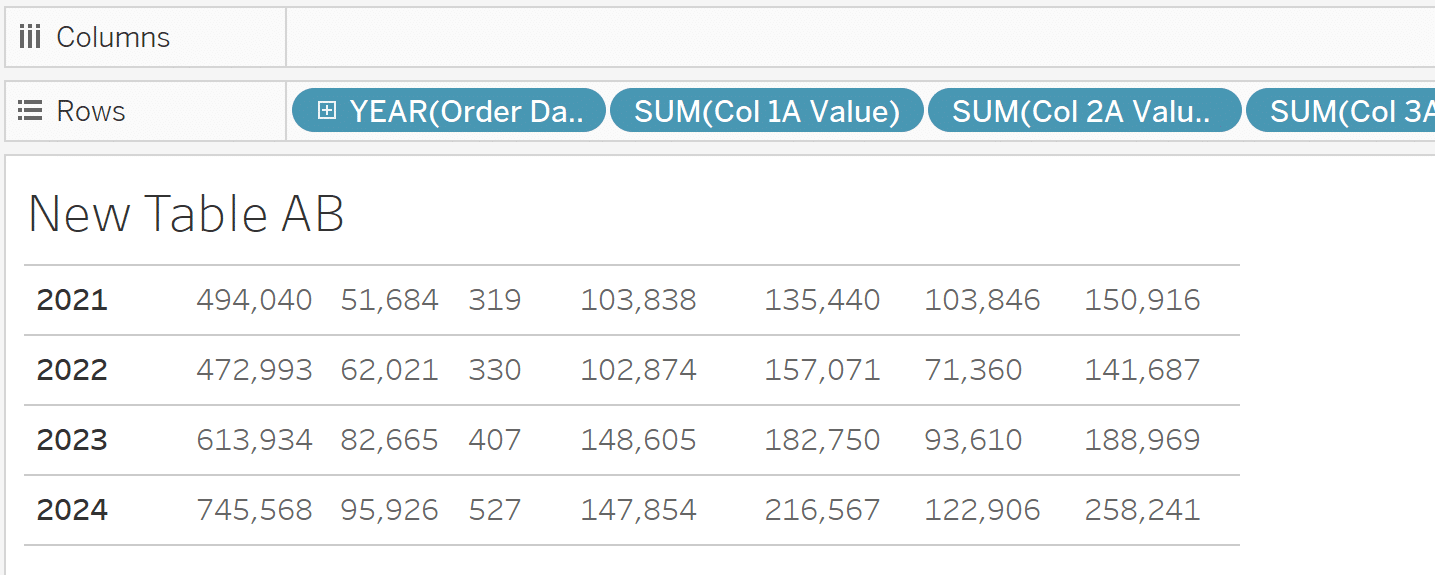The image size is (1435, 575).
Task: Click the 71,360 value in 2022
Action: [x=973, y=370]
